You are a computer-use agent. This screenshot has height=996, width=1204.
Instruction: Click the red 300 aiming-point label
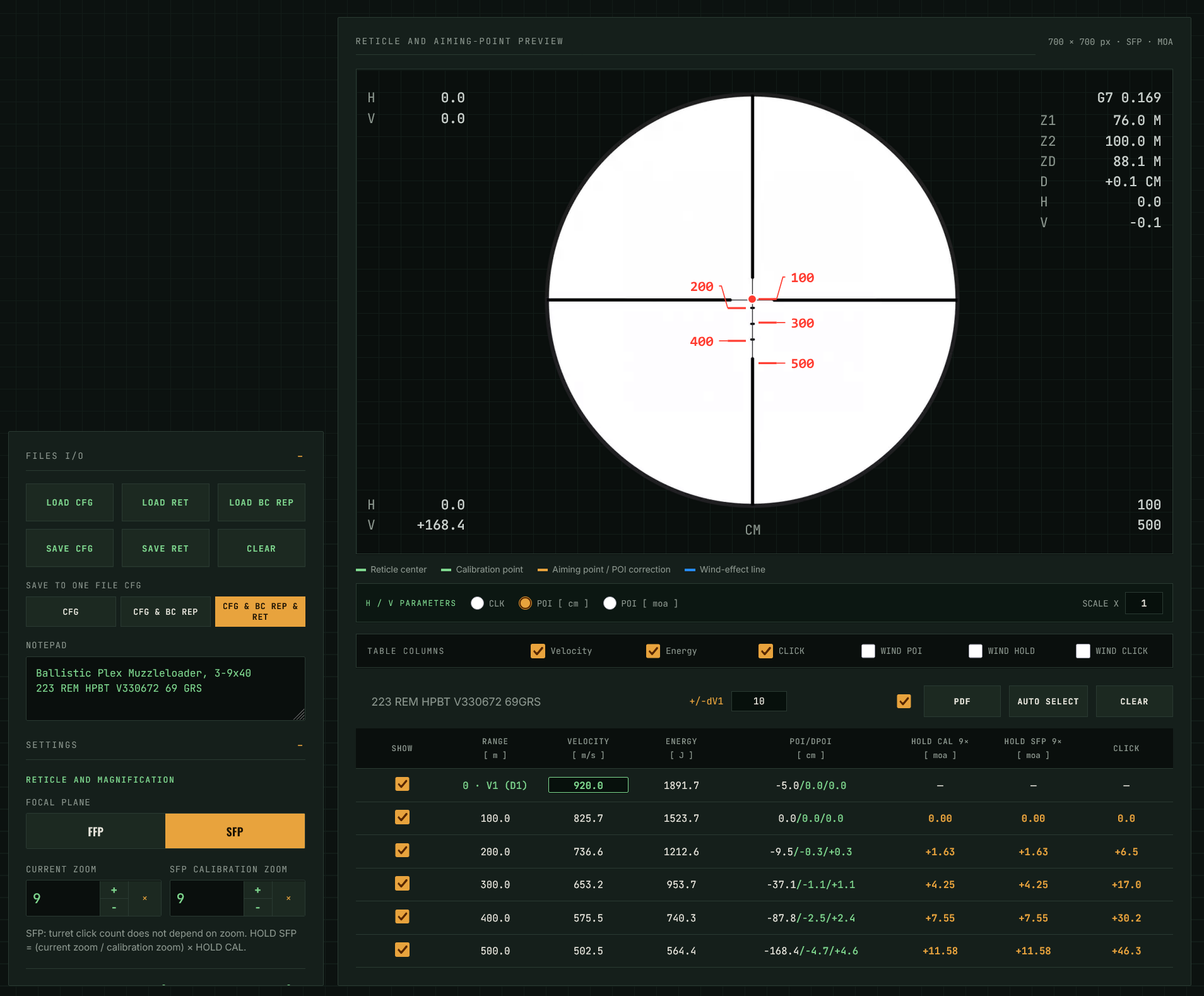802,323
